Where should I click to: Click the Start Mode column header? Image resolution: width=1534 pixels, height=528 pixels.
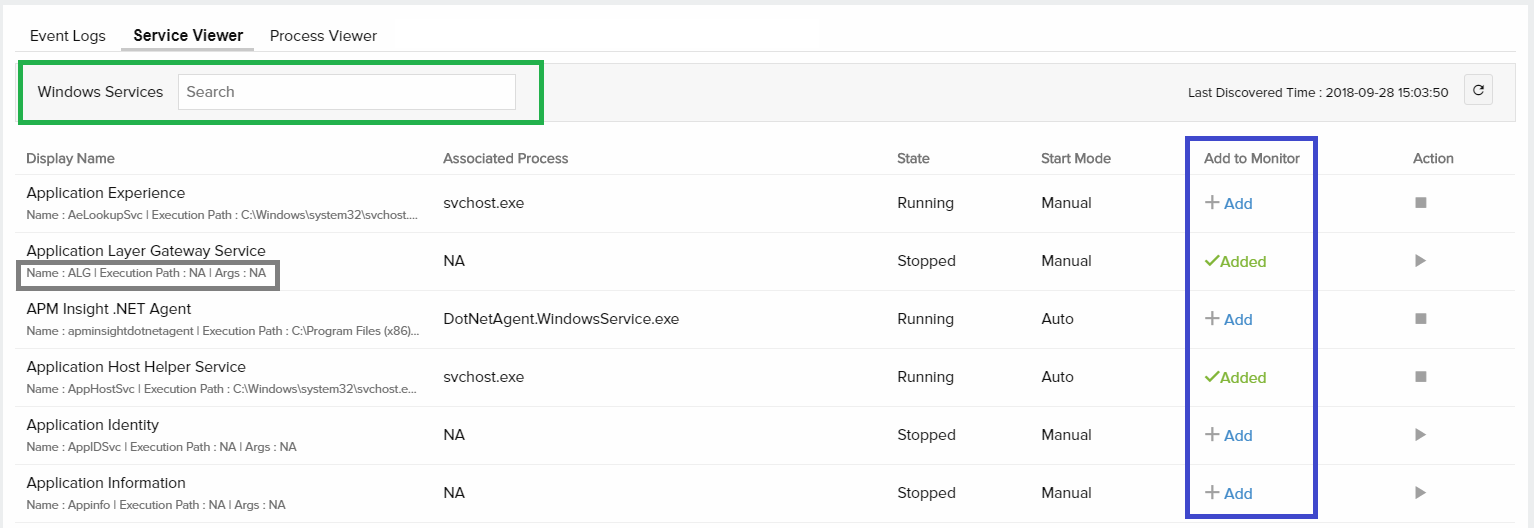[1075, 158]
